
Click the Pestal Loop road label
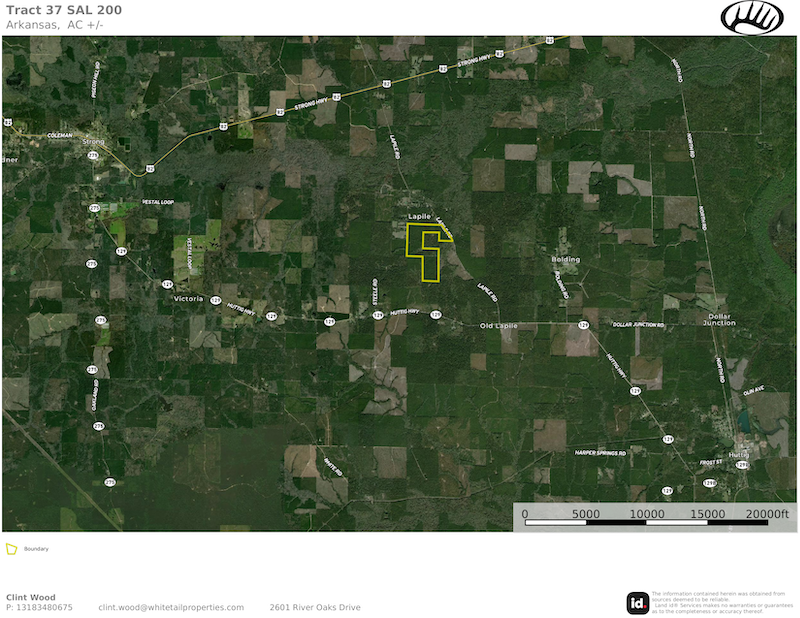tap(158, 201)
